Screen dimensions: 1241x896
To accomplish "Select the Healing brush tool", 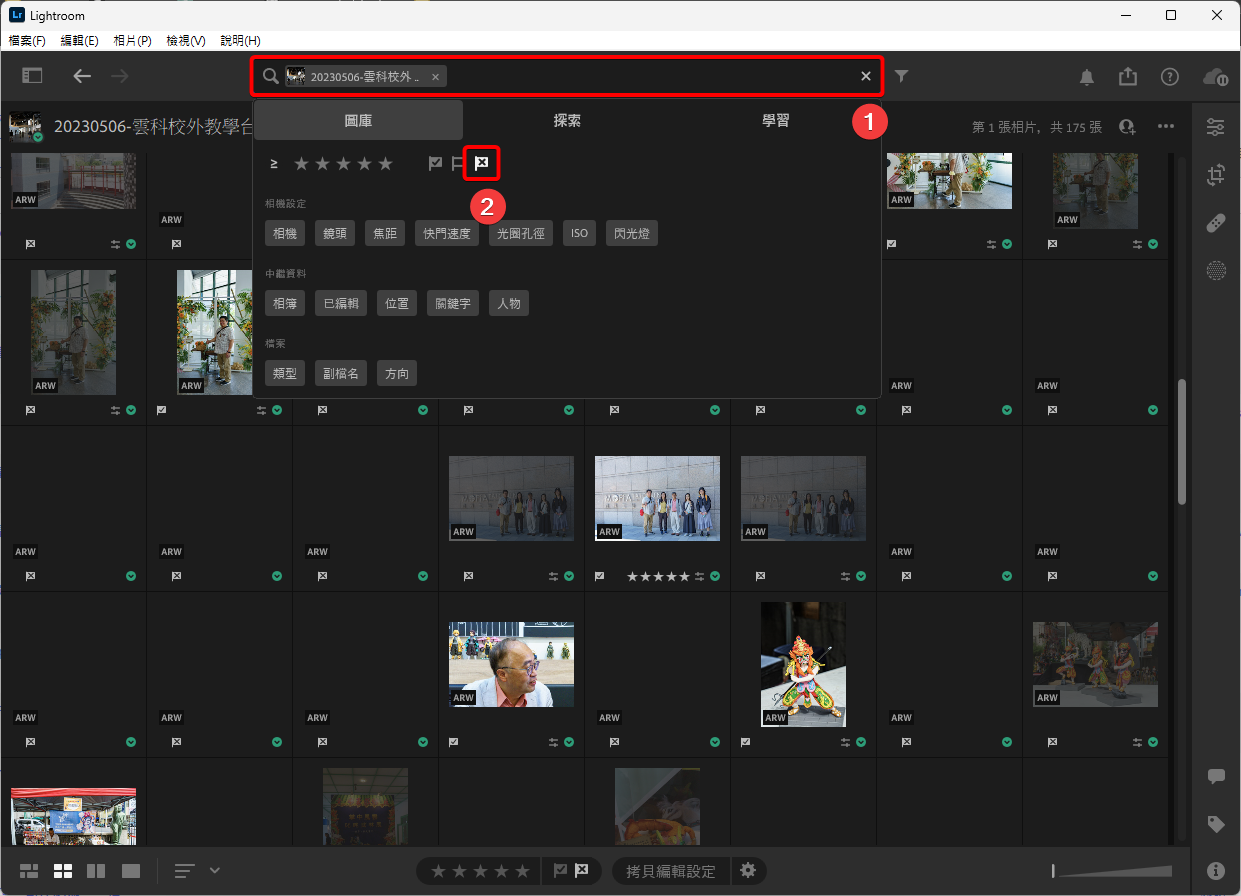I will pyautogui.click(x=1216, y=223).
